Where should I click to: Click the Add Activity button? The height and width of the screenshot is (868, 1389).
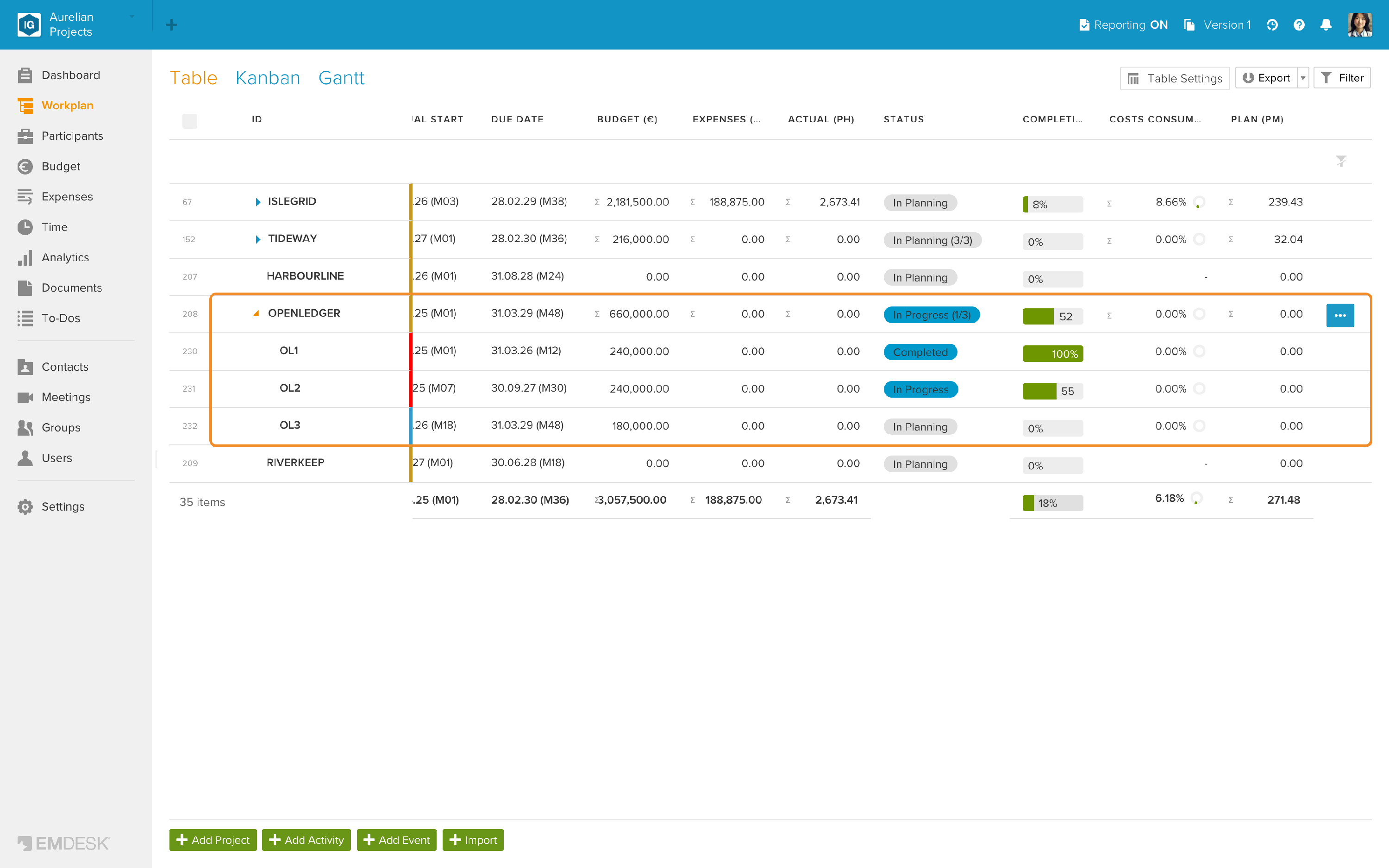tap(307, 840)
